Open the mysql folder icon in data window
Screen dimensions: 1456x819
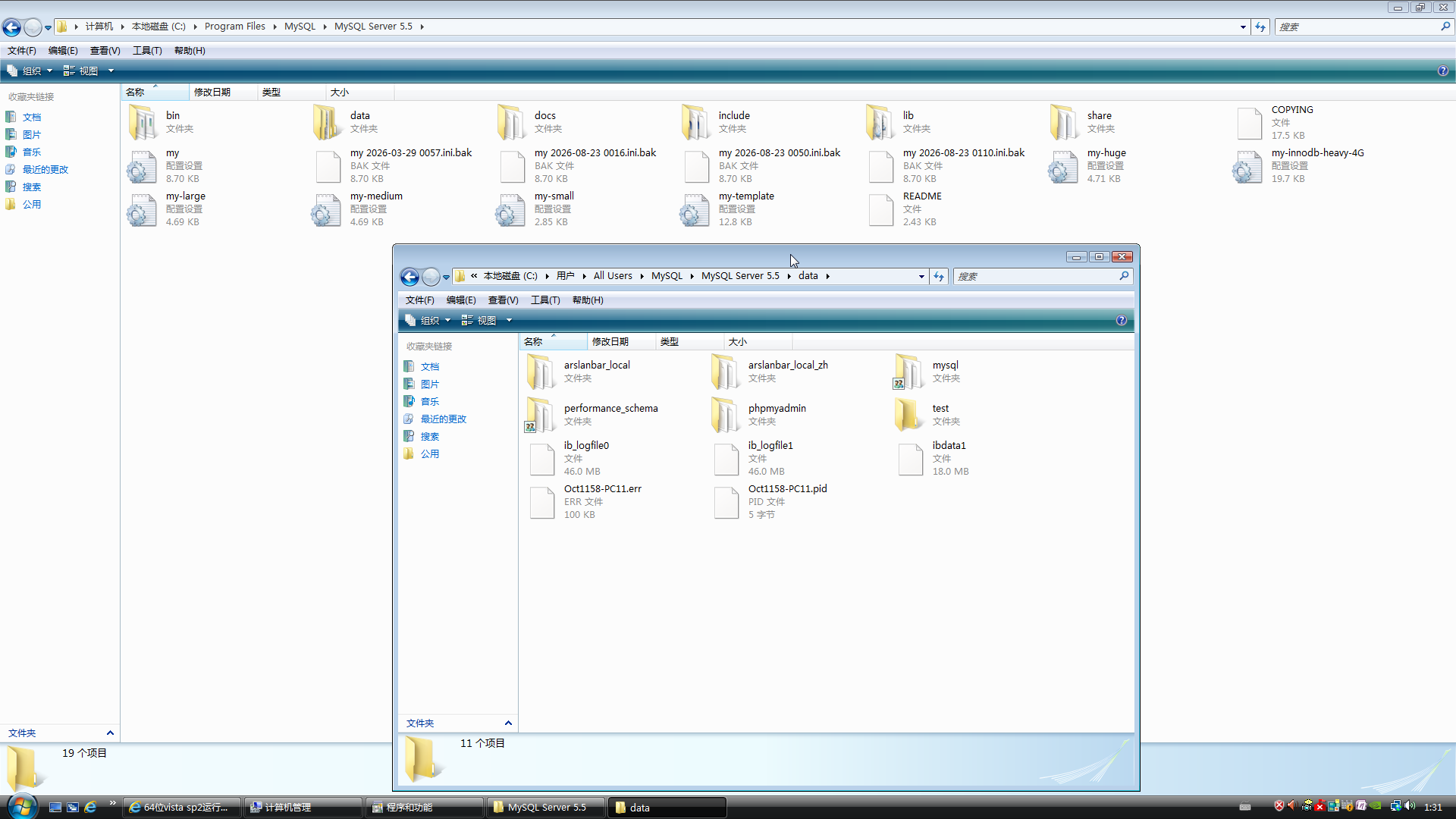(908, 372)
